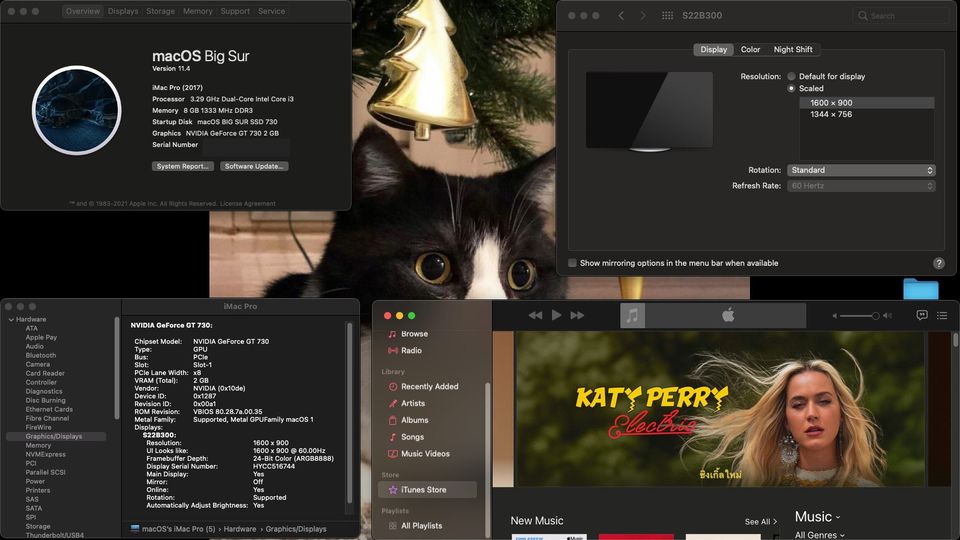This screenshot has width=960, height=540.
Task: Click the low volume speaker icon
Action: pos(834,316)
